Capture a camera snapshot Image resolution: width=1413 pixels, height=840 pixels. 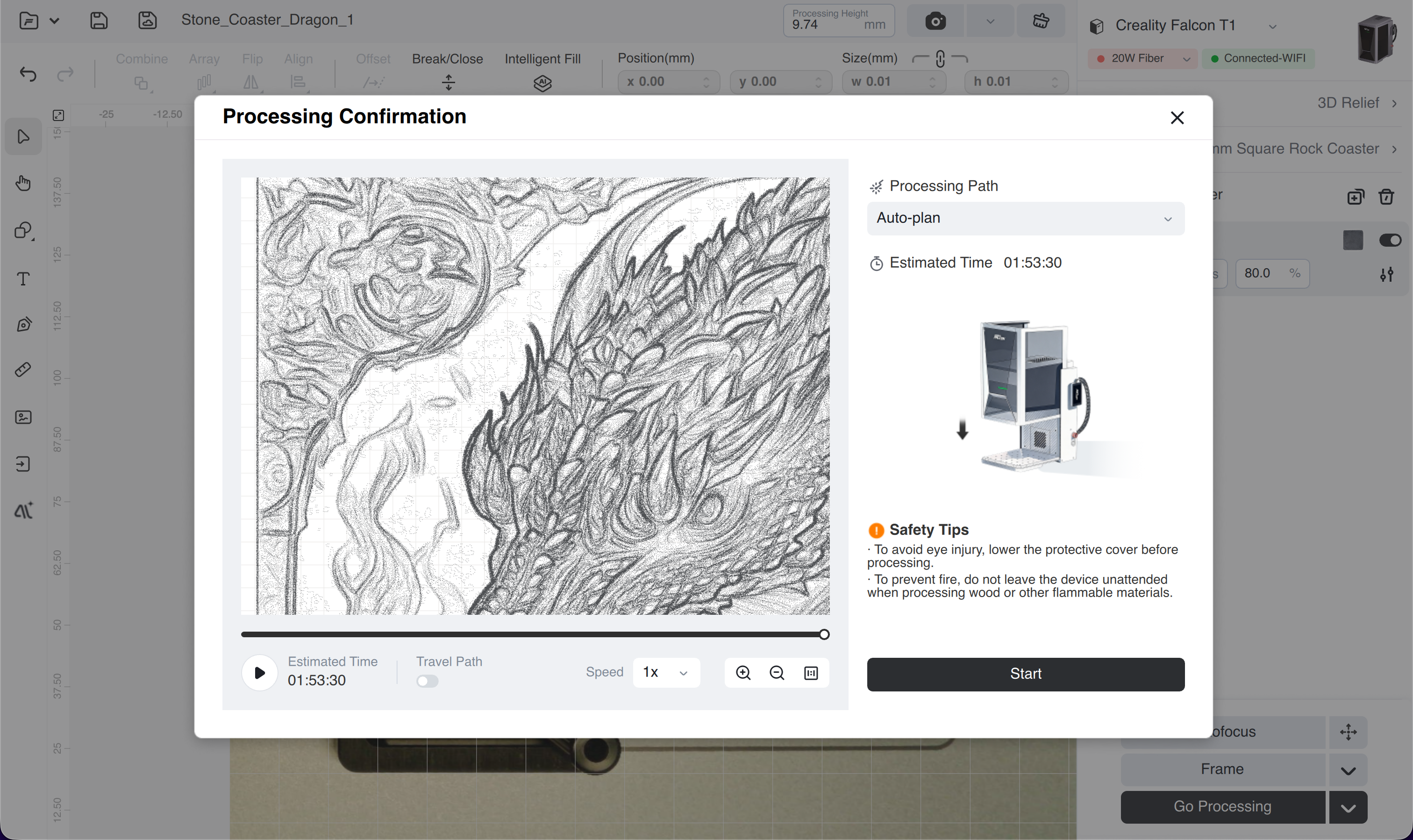click(935, 21)
